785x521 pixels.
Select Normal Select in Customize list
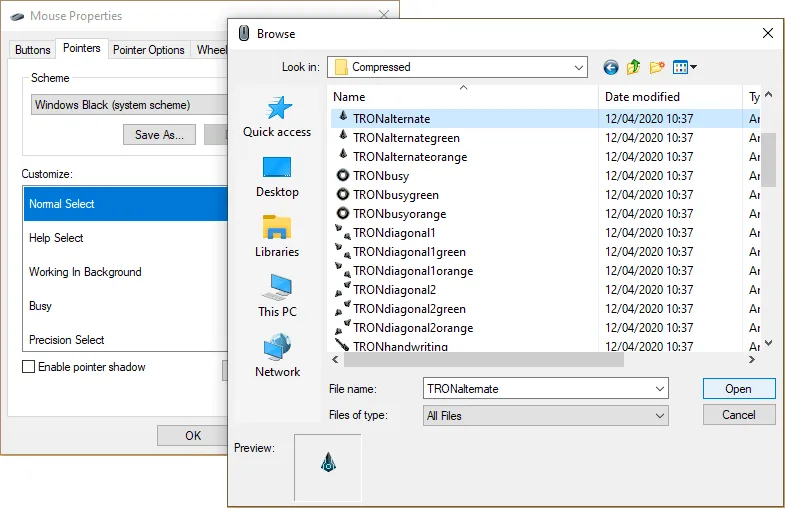coord(126,204)
